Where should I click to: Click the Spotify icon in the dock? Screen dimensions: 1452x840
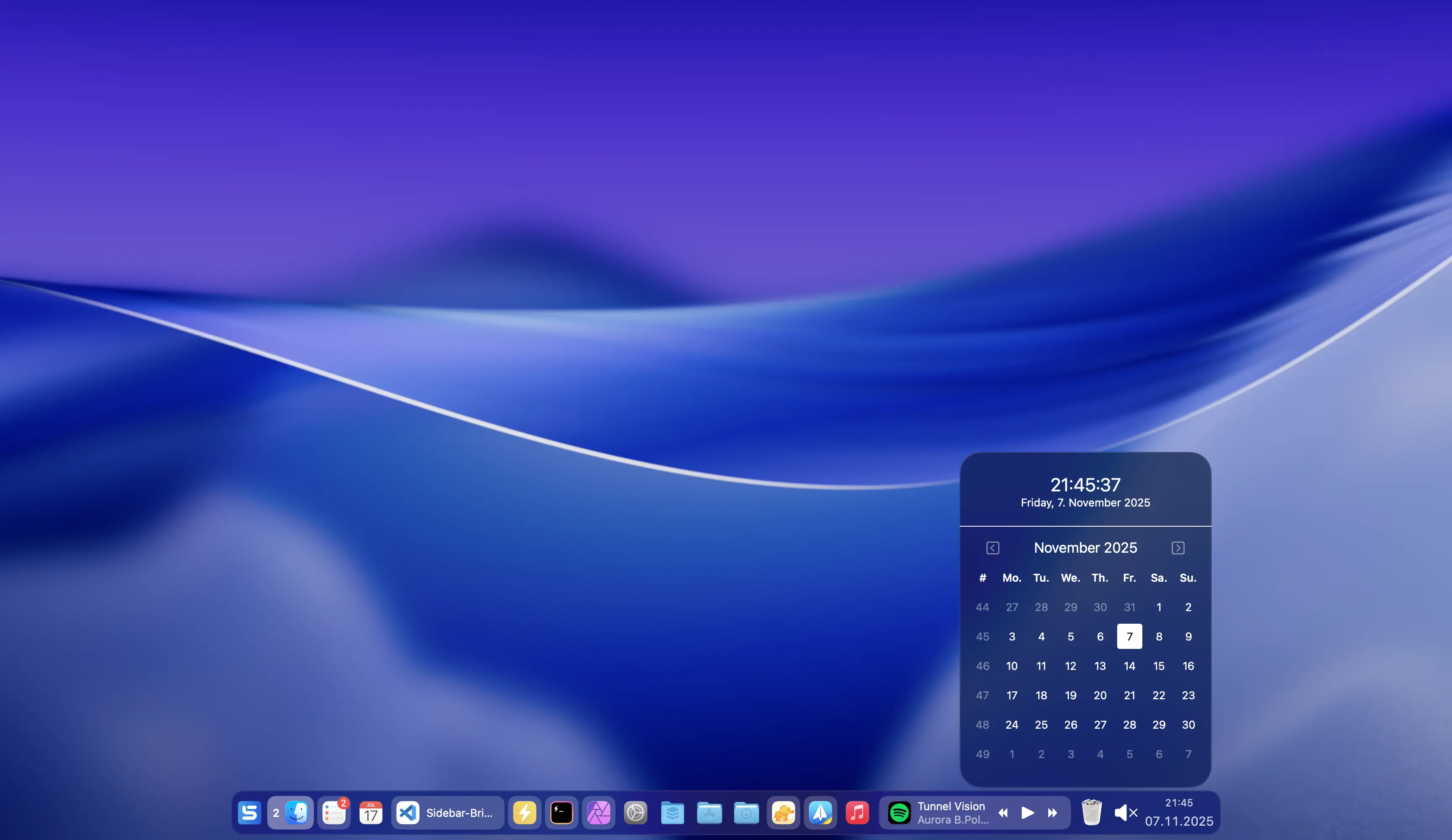(899, 813)
